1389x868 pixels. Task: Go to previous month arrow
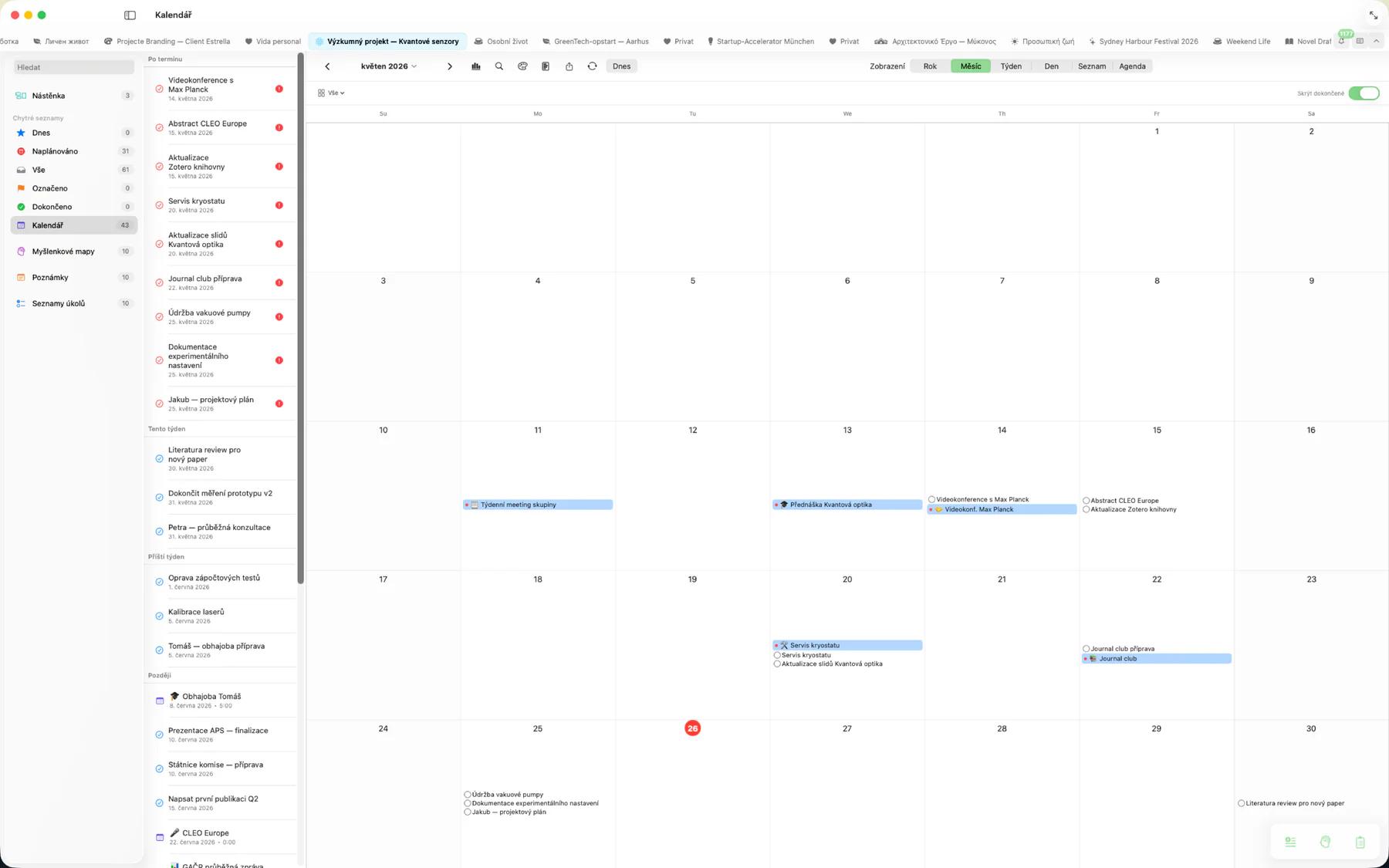327,66
